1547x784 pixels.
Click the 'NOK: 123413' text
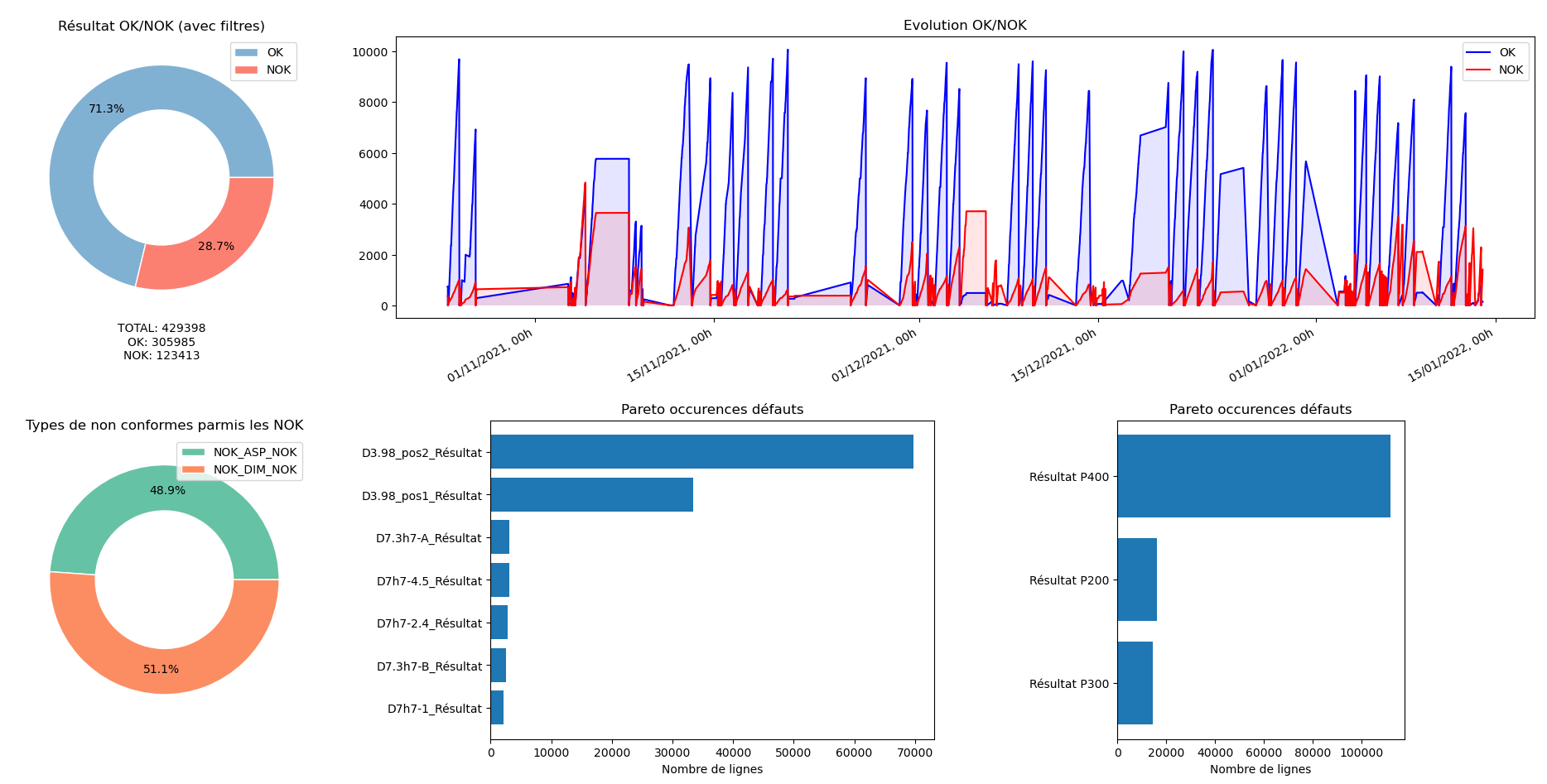[161, 355]
